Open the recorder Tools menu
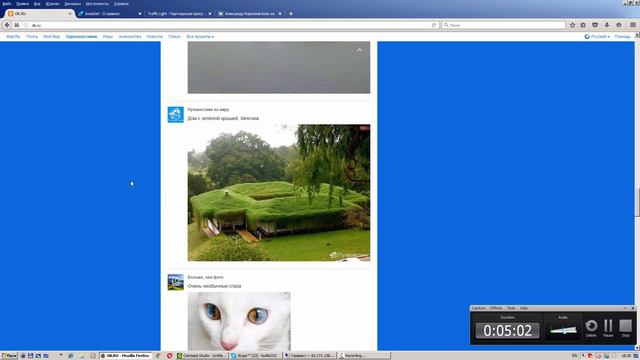The image size is (640, 360). click(511, 308)
